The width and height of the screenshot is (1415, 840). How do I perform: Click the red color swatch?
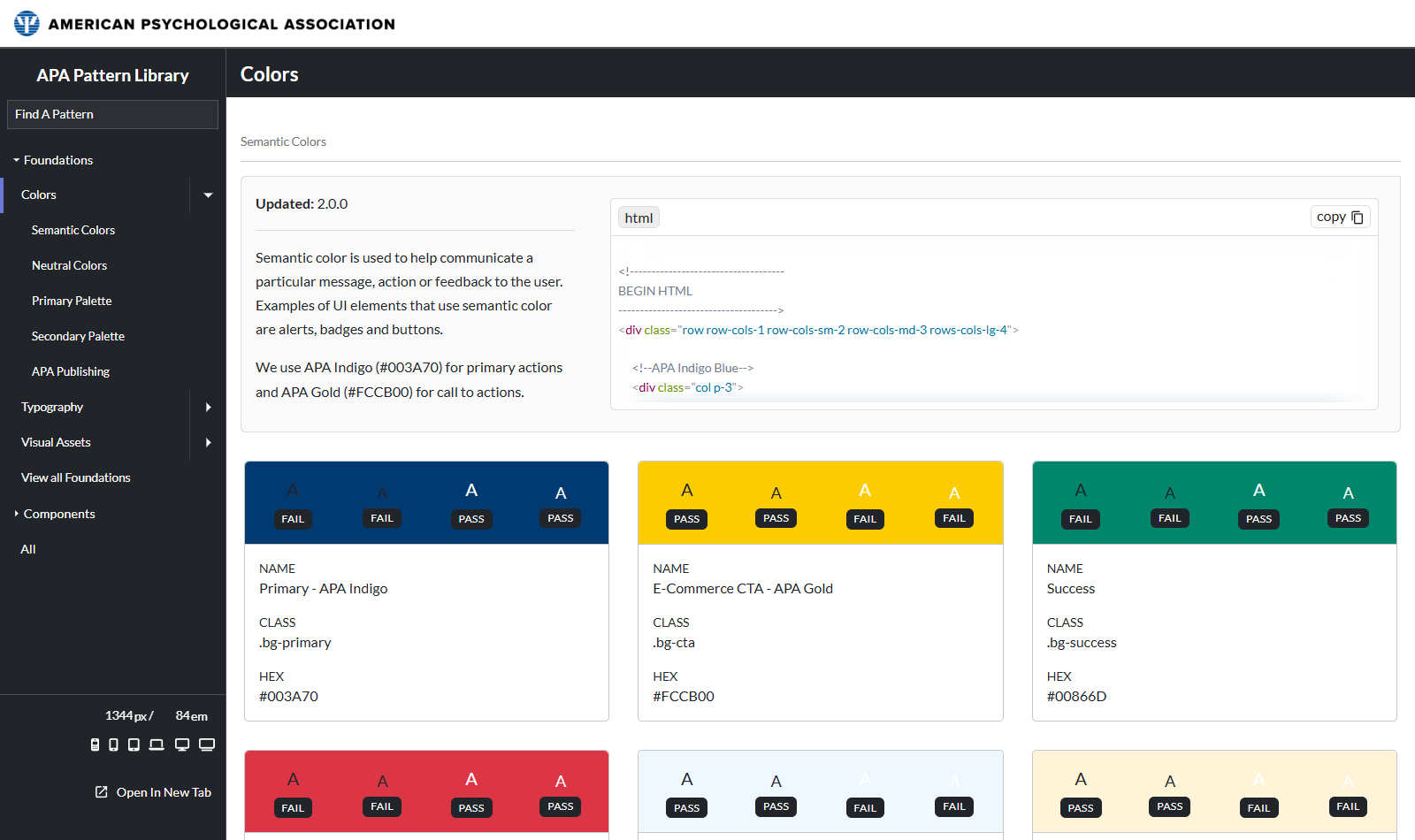click(x=426, y=791)
